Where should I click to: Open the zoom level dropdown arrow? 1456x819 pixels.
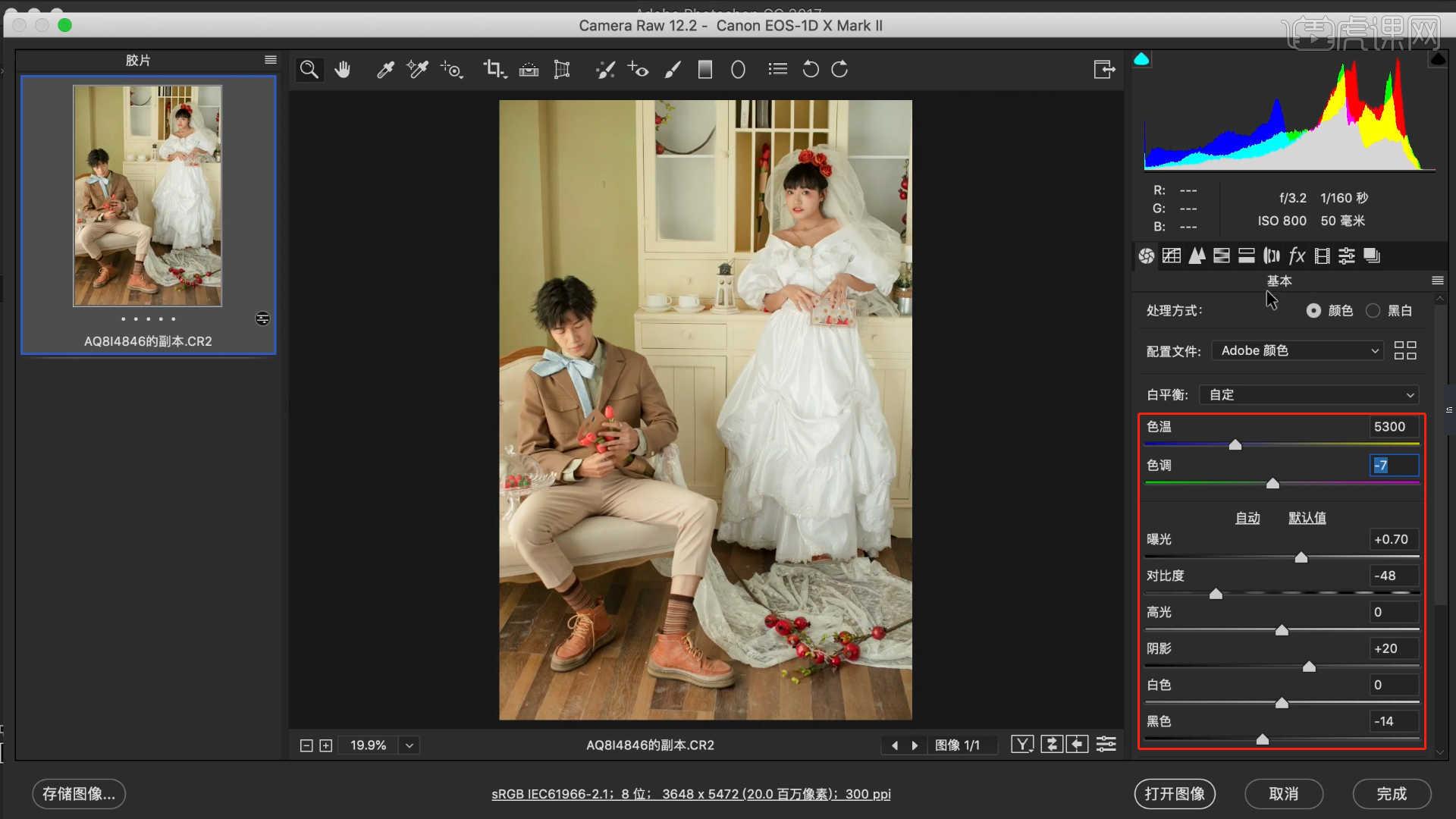(x=409, y=745)
